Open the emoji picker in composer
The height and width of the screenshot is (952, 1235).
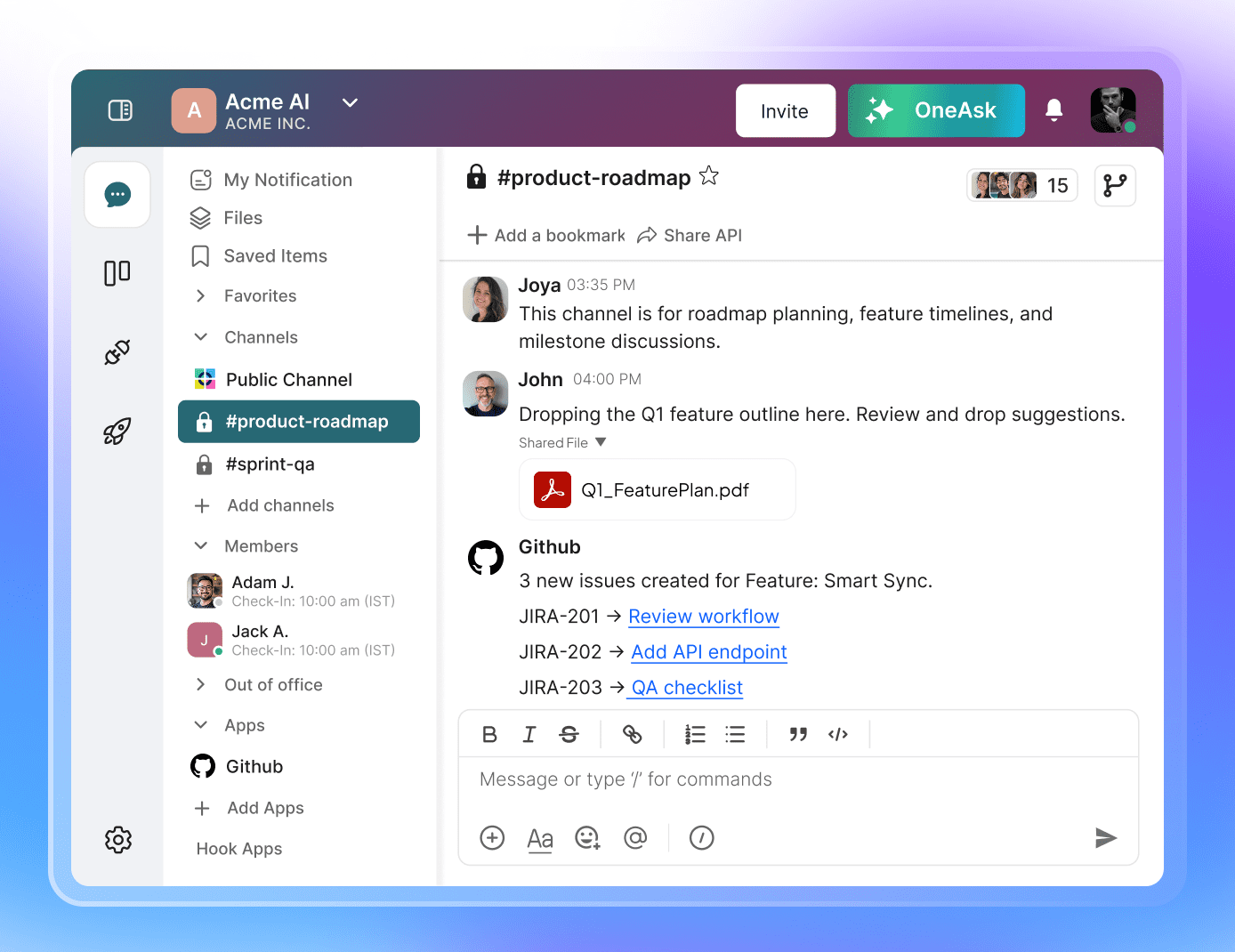tap(587, 837)
